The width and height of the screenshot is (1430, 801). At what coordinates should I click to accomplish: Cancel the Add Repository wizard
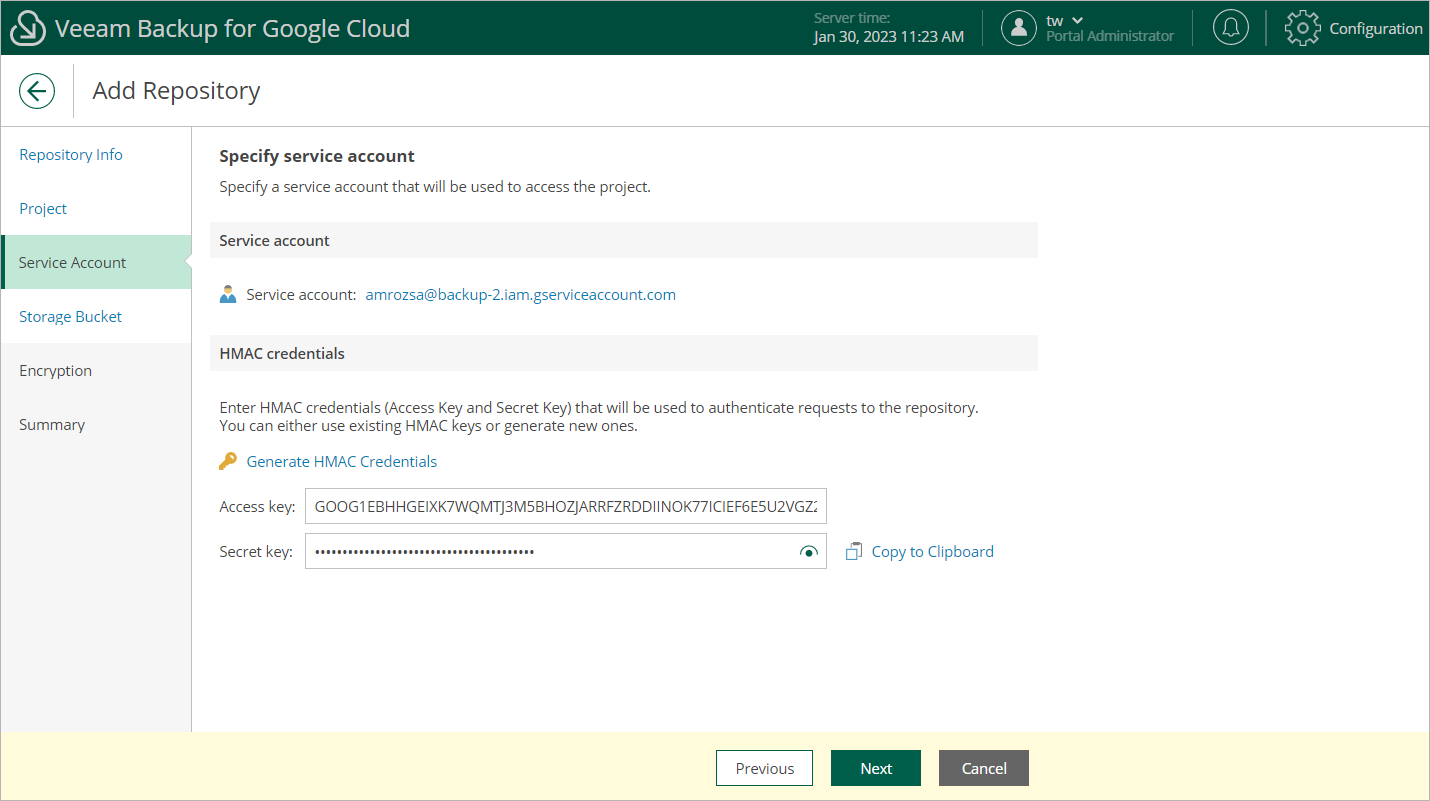coord(983,768)
